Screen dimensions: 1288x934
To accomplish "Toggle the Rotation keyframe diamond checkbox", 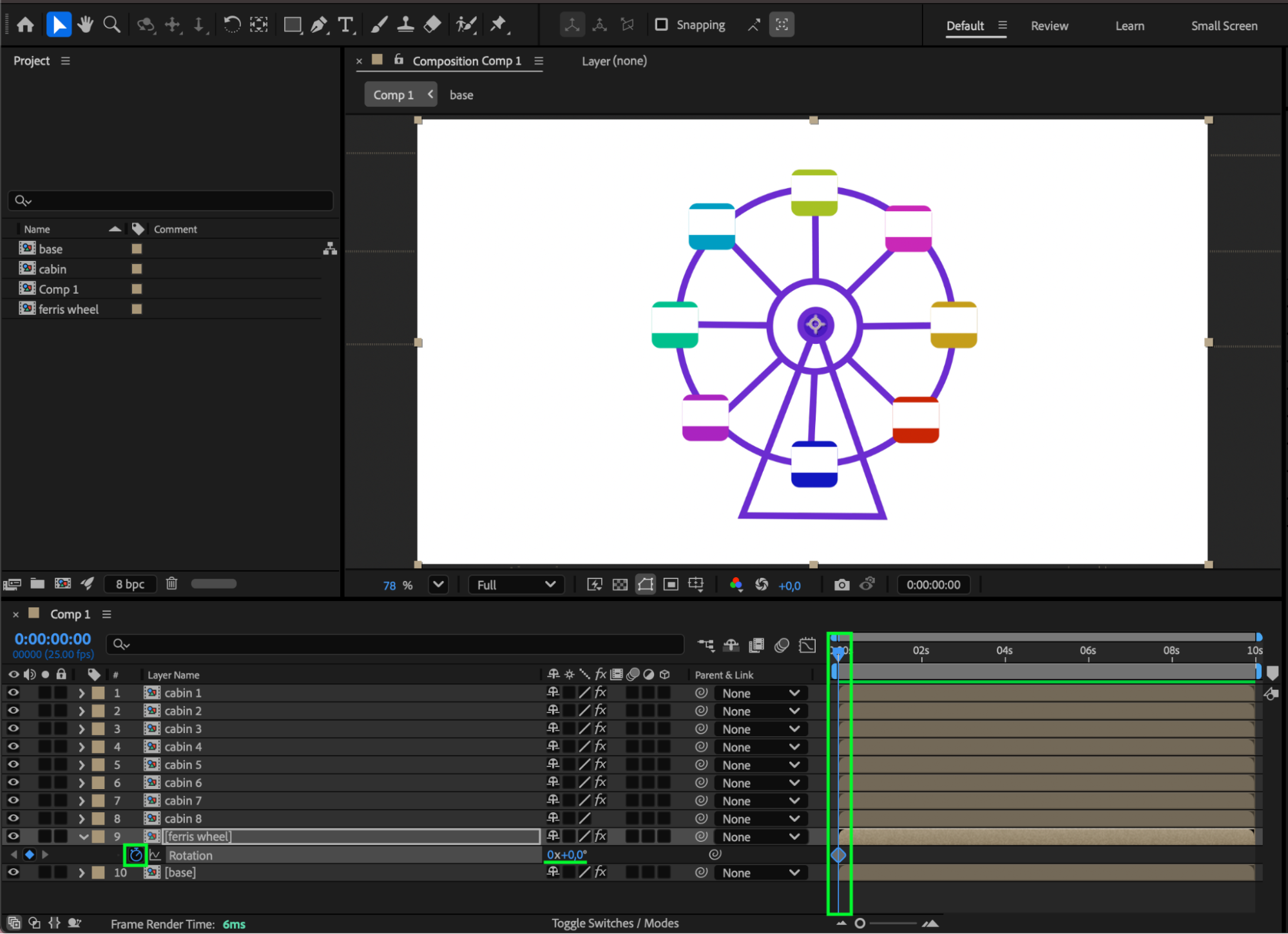I will click(29, 855).
